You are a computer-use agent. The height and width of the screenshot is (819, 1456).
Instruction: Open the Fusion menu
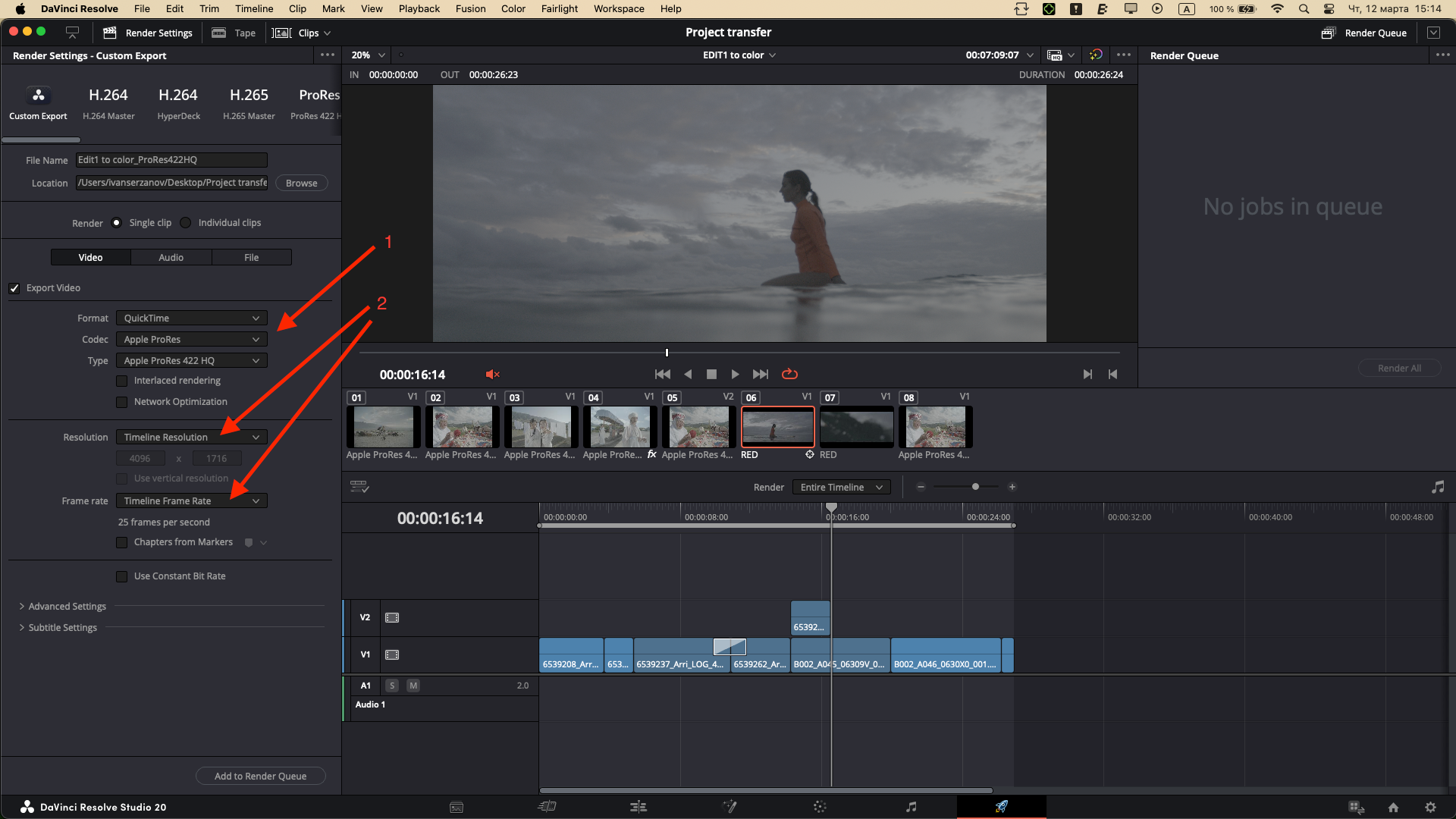point(470,9)
